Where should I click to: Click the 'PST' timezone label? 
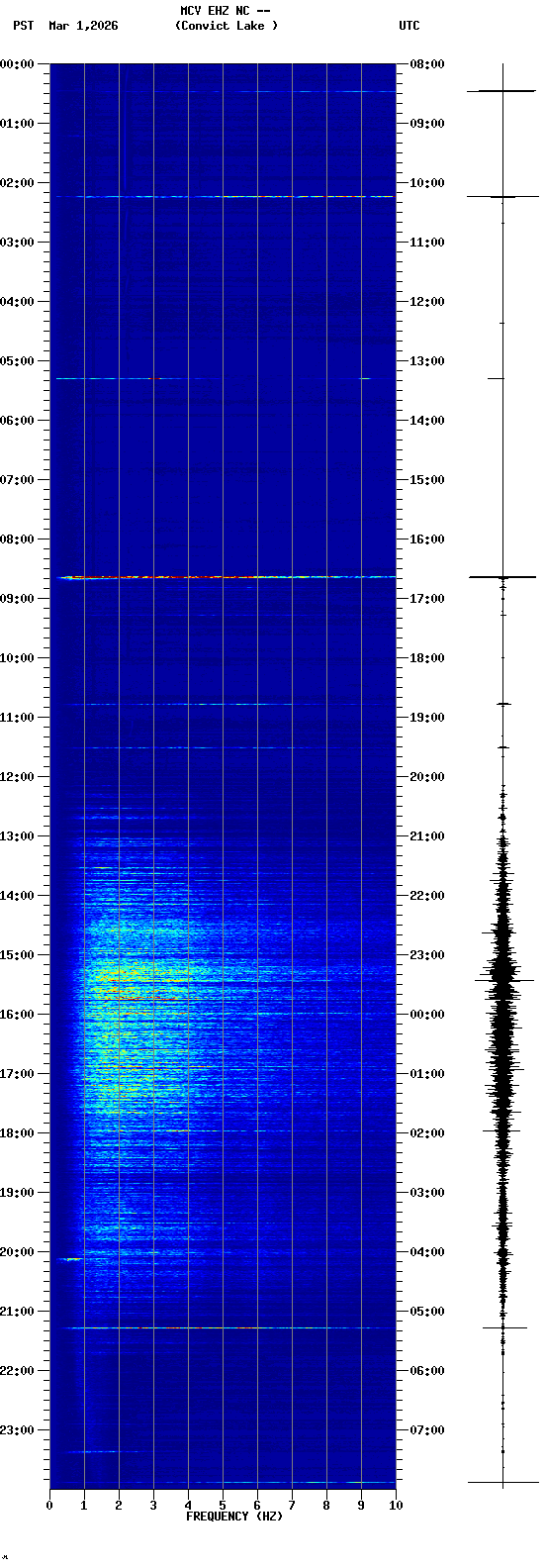coord(23,26)
